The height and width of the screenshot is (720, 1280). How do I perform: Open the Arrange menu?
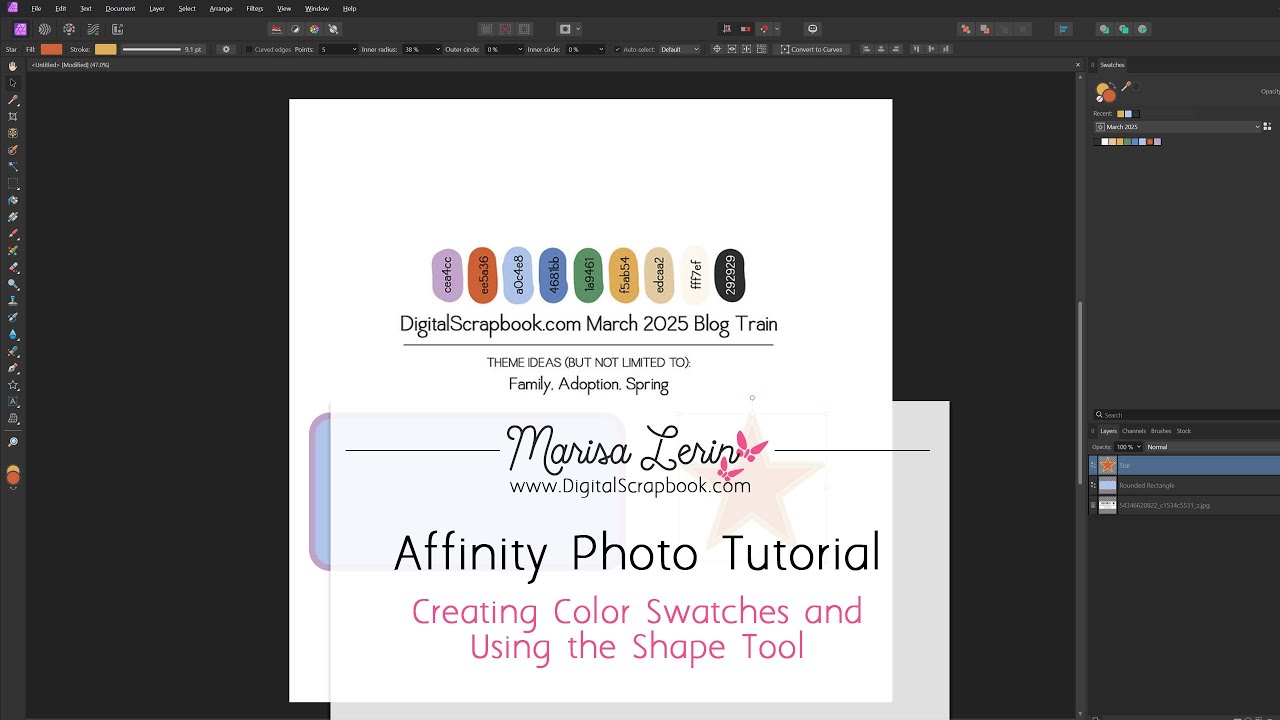(x=221, y=8)
